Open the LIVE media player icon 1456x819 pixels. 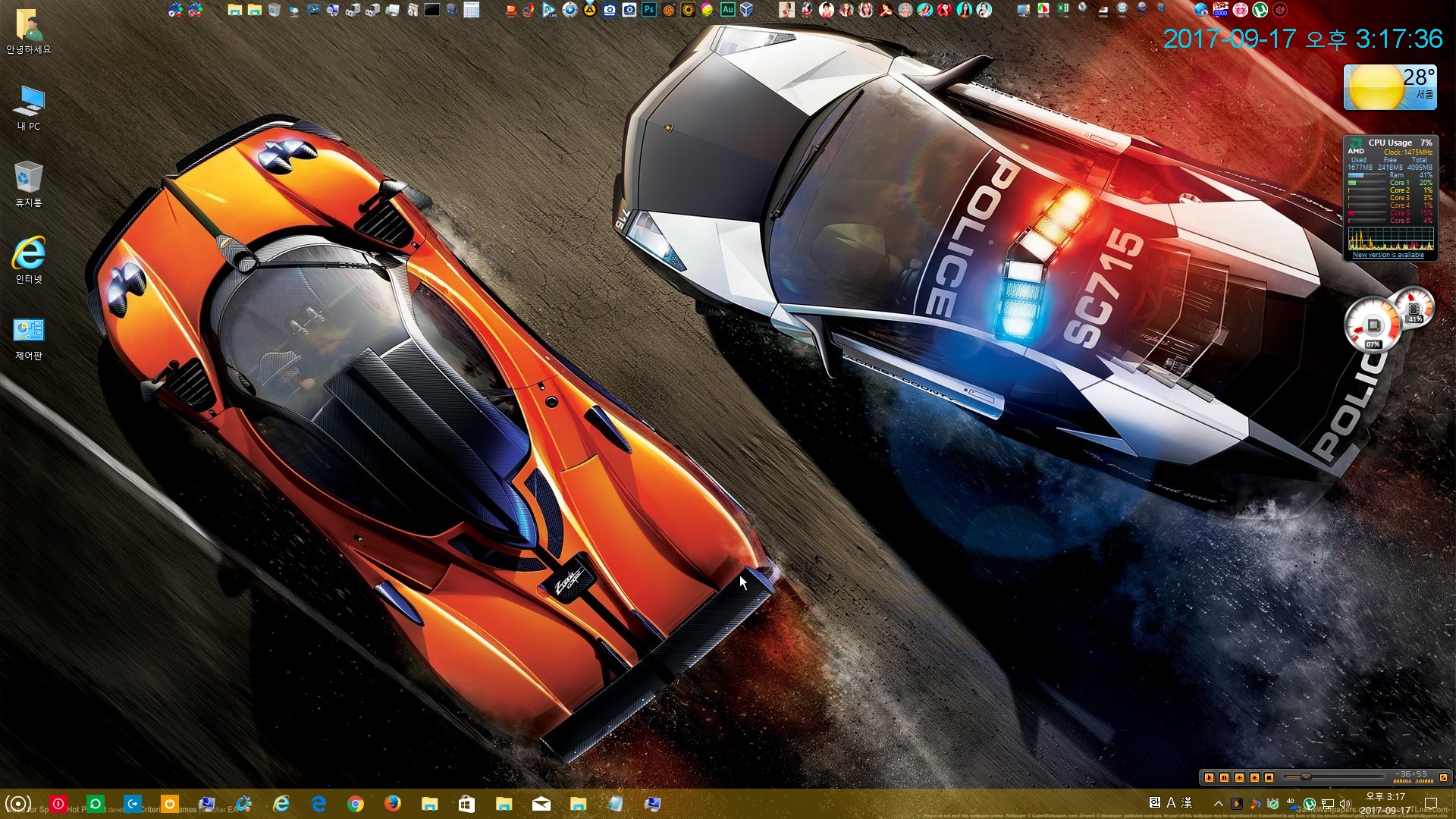pos(550,10)
